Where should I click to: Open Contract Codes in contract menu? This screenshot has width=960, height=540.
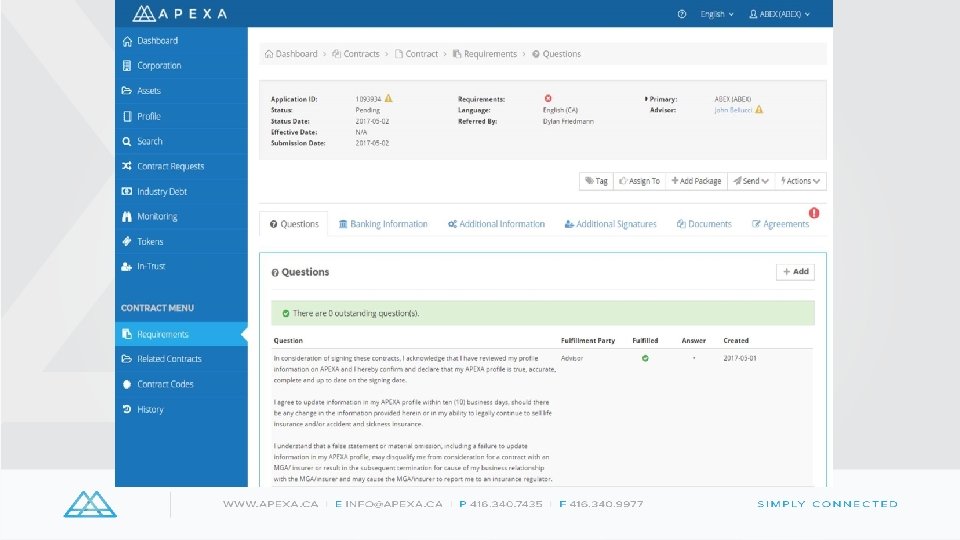pyautogui.click(x=181, y=384)
